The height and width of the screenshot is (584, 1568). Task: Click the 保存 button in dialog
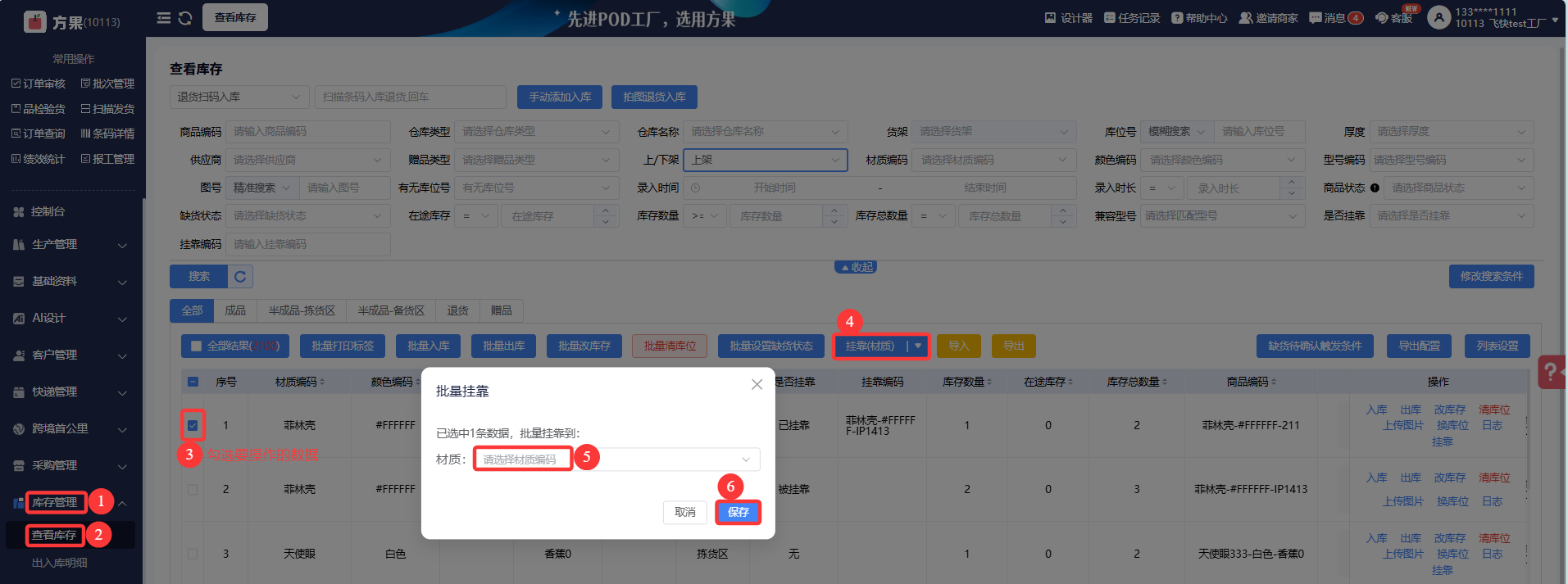[739, 512]
